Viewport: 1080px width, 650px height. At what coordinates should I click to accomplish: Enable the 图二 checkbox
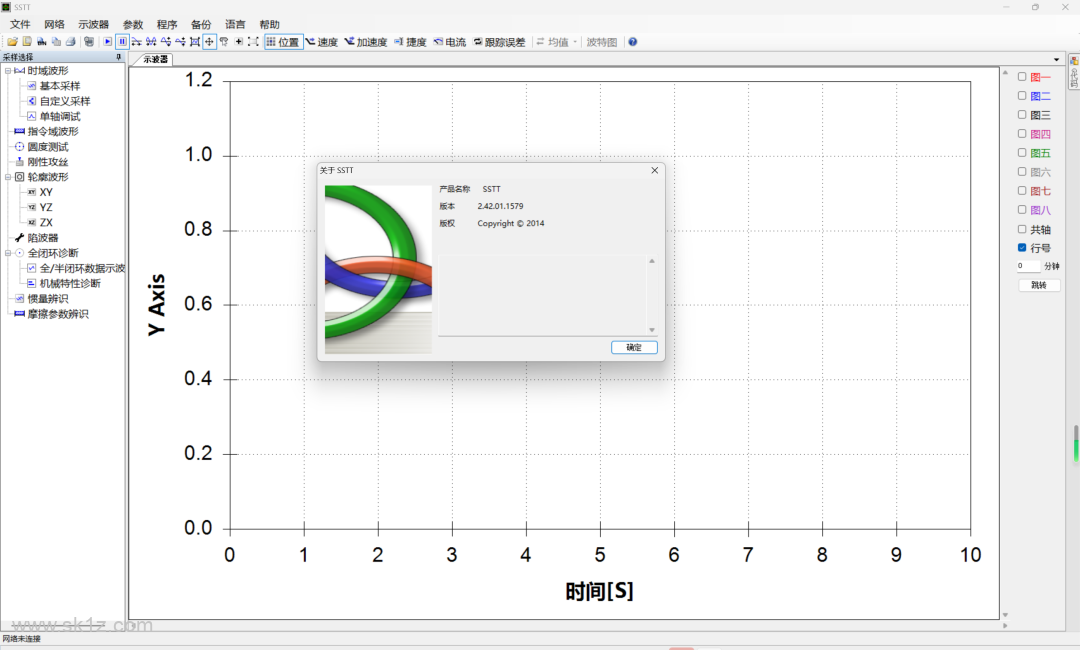click(1022, 96)
